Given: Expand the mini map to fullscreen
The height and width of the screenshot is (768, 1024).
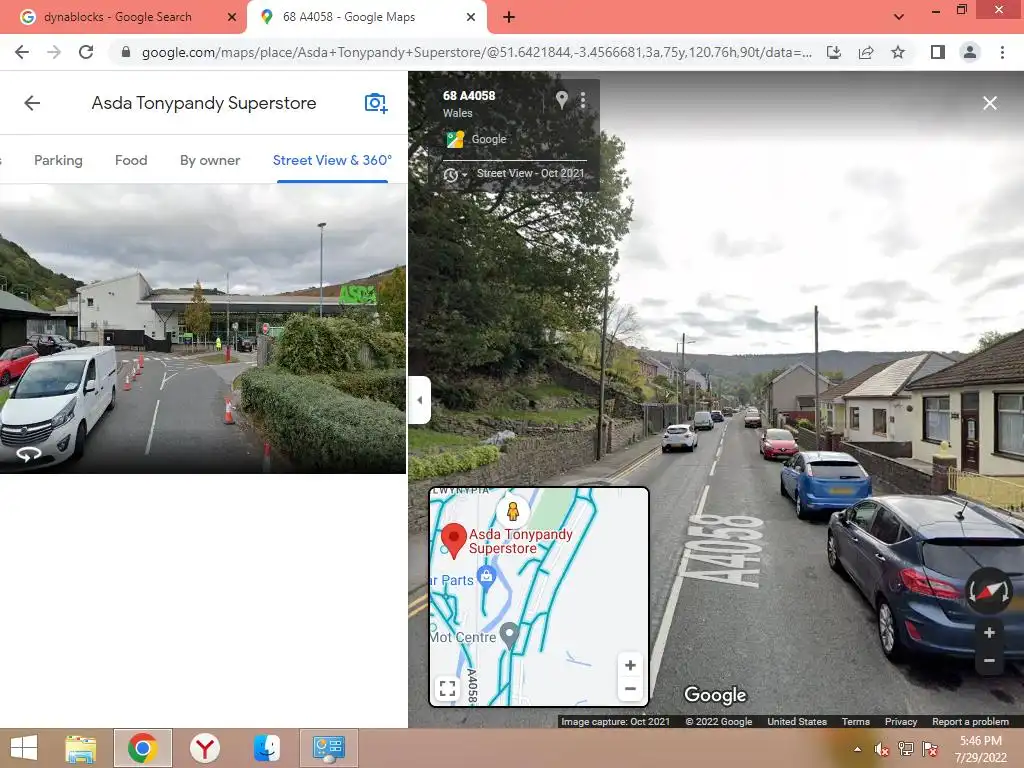Looking at the screenshot, I should pos(447,688).
